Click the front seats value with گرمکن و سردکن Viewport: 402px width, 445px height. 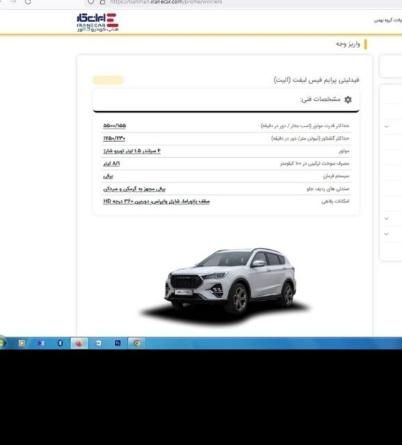click(134, 189)
